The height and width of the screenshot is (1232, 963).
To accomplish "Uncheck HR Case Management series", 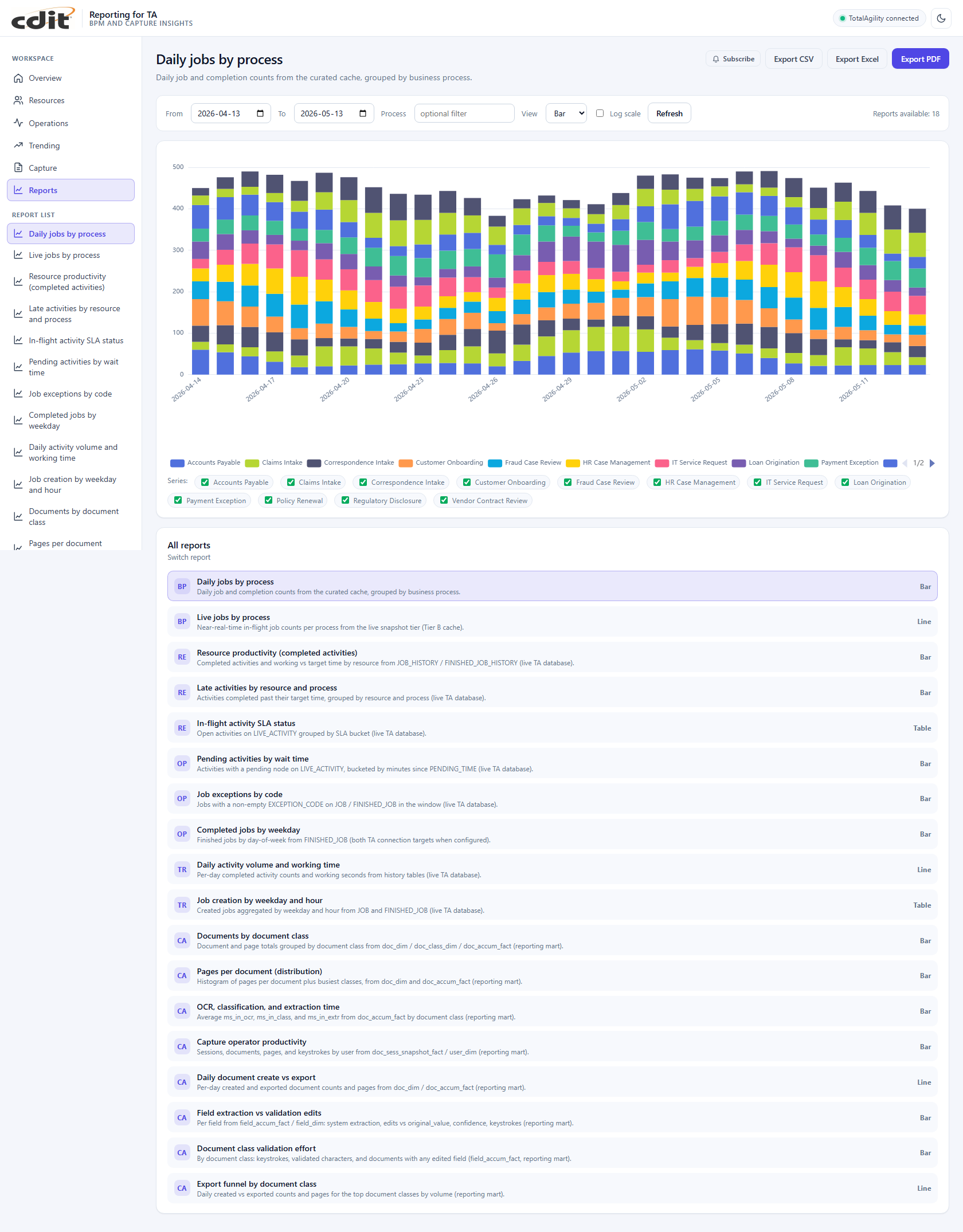I will [657, 482].
